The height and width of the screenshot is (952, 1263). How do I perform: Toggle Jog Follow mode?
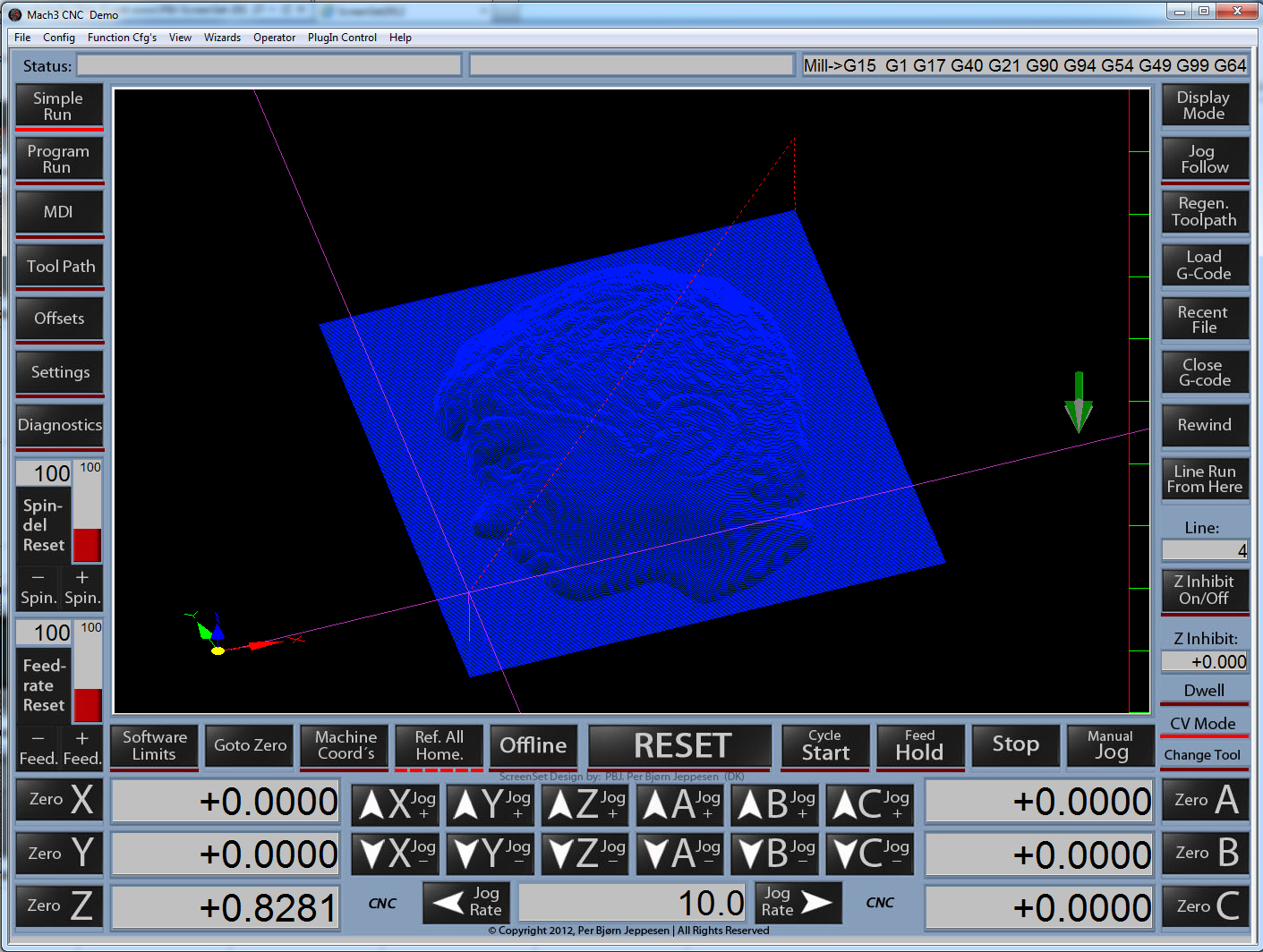[x=1205, y=159]
